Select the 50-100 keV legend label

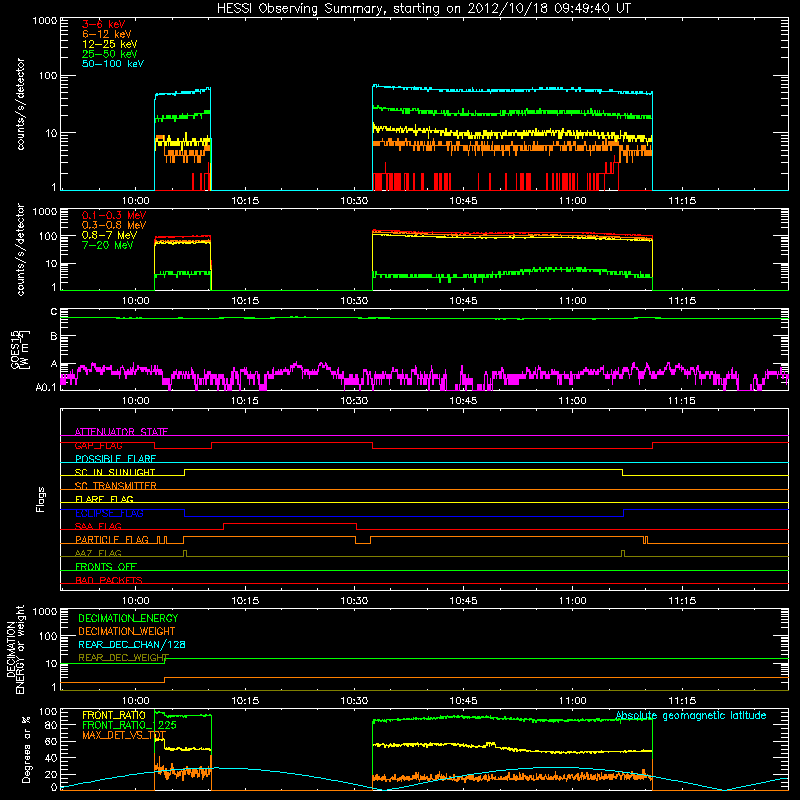click(113, 64)
